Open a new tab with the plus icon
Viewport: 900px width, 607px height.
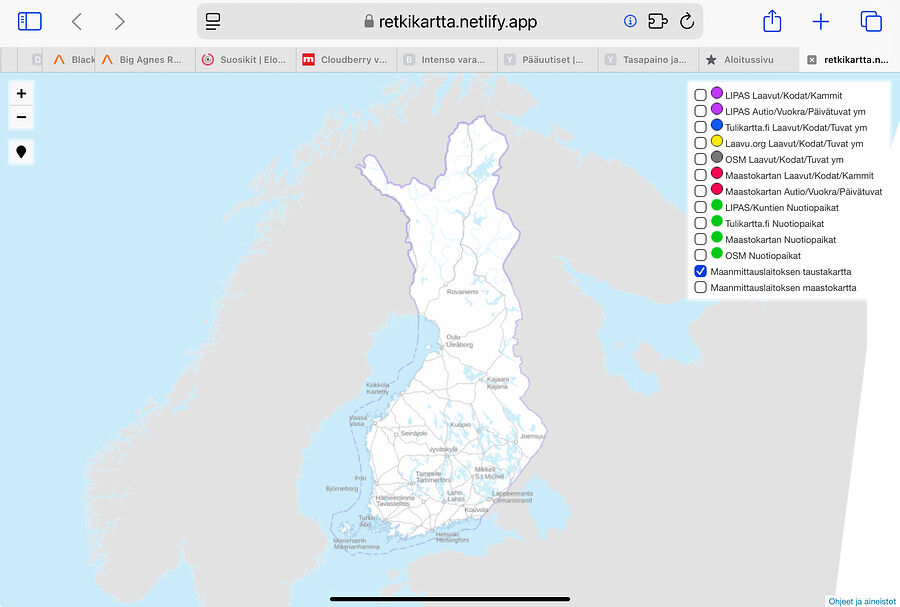point(820,20)
